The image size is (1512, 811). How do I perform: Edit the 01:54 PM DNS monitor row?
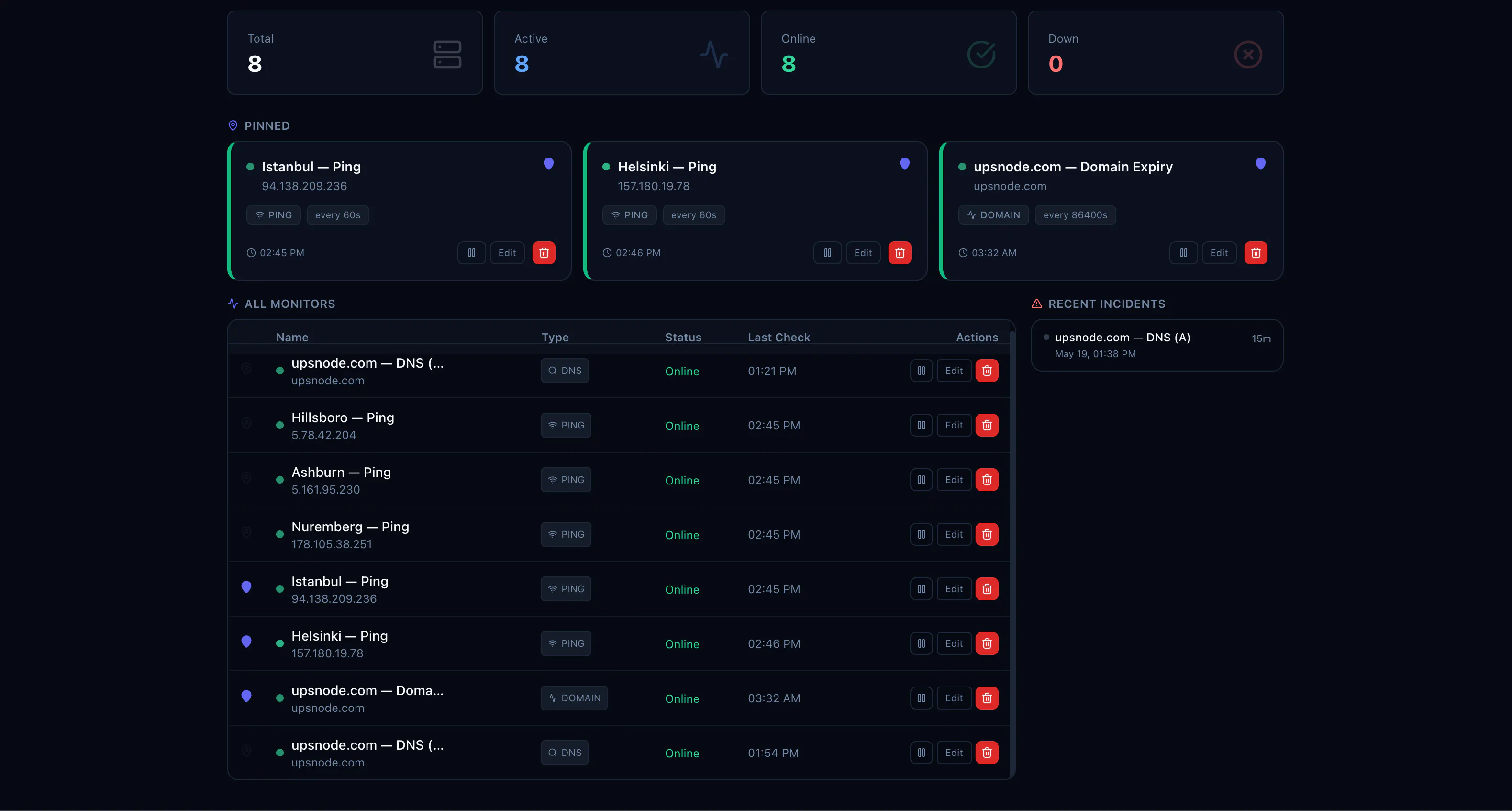click(x=954, y=753)
